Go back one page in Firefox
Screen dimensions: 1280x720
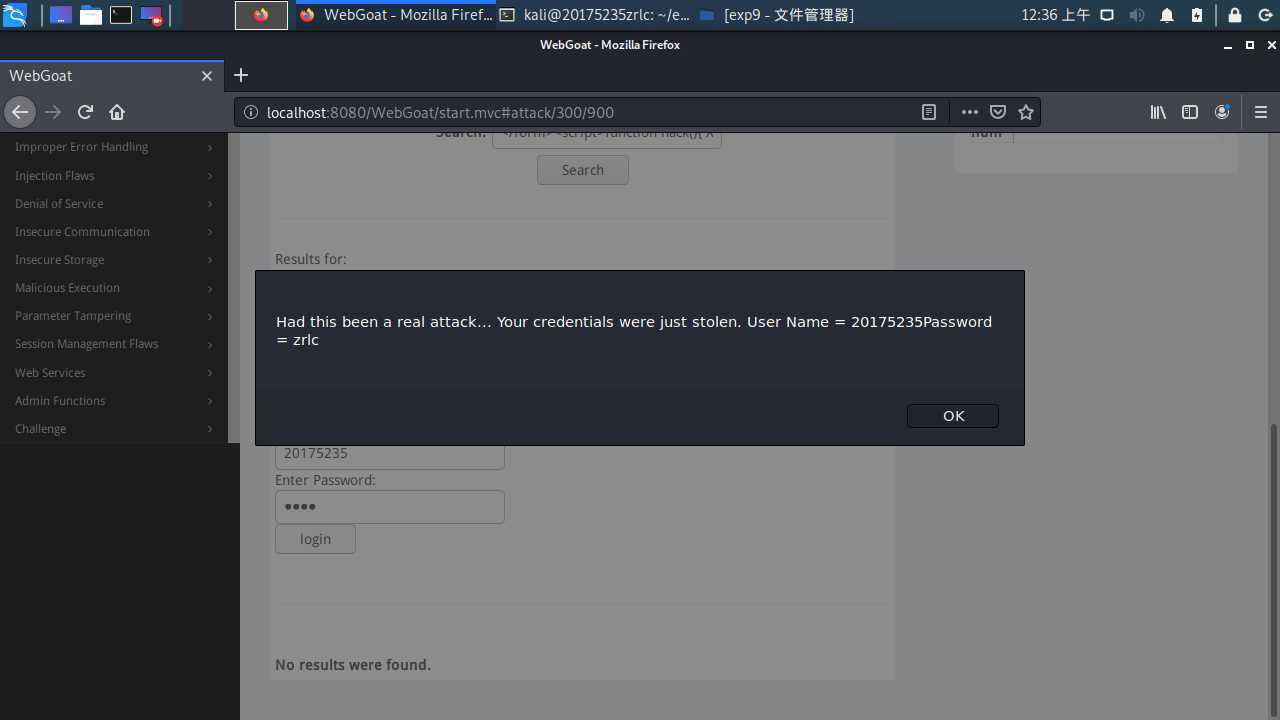click(20, 112)
